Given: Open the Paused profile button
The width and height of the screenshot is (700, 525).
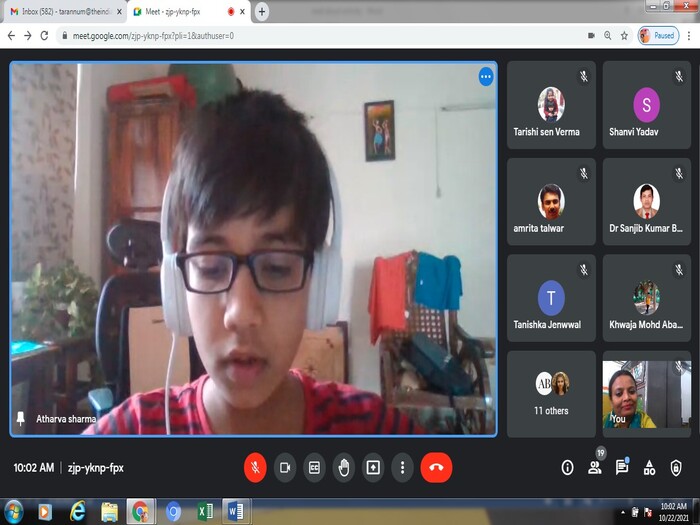Looking at the screenshot, I should click(658, 36).
